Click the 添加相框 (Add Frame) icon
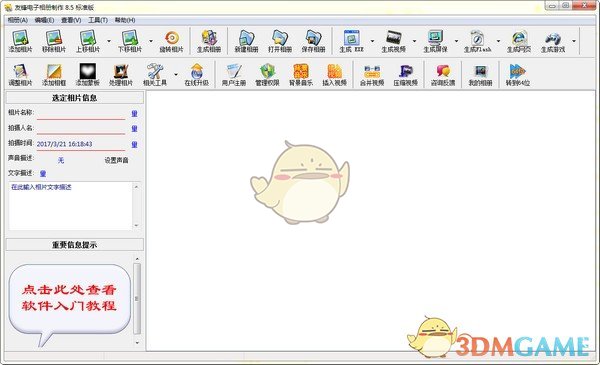This screenshot has width=600, height=365. coord(54,75)
